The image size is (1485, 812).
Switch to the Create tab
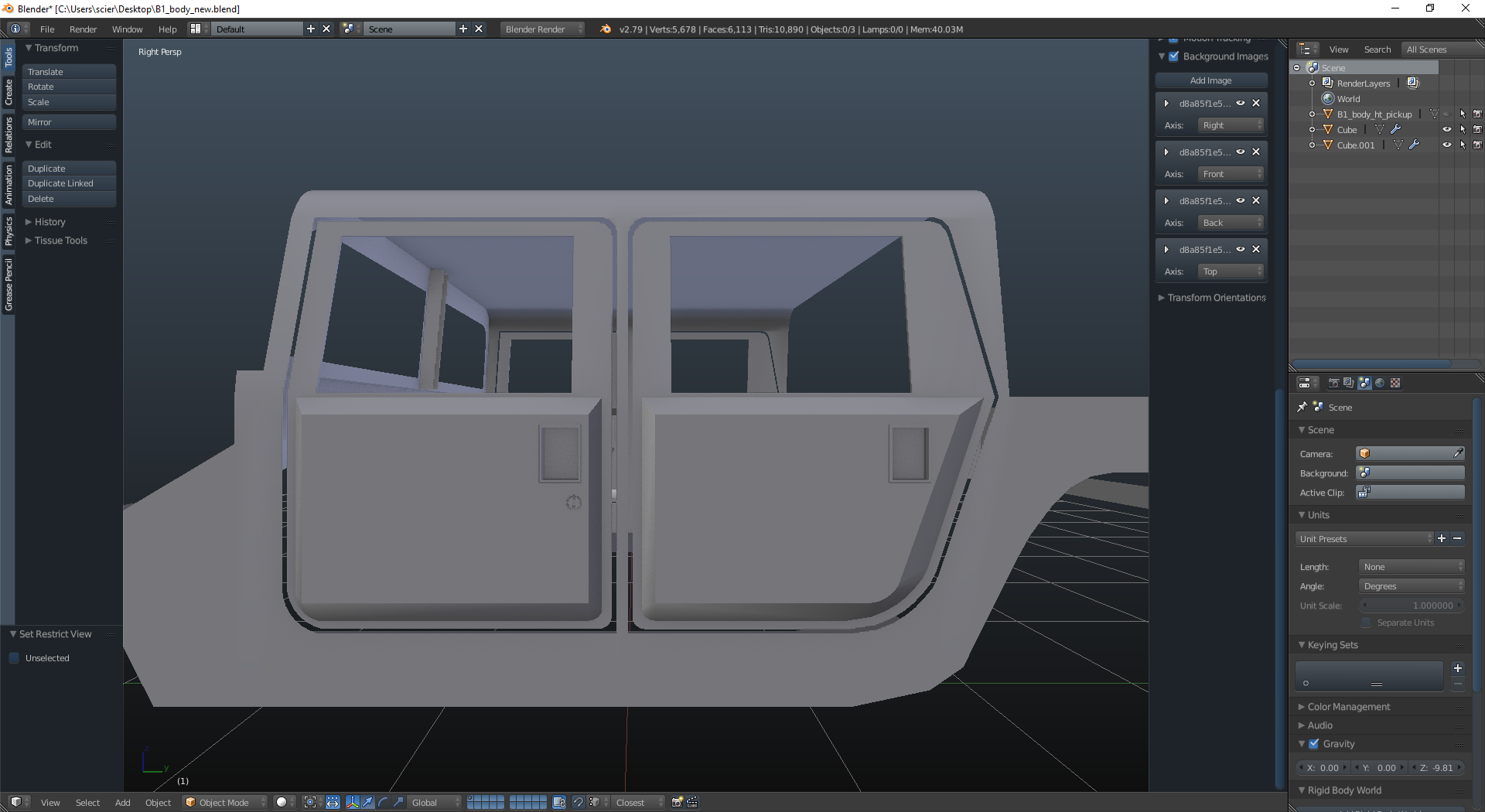pyautogui.click(x=9, y=92)
